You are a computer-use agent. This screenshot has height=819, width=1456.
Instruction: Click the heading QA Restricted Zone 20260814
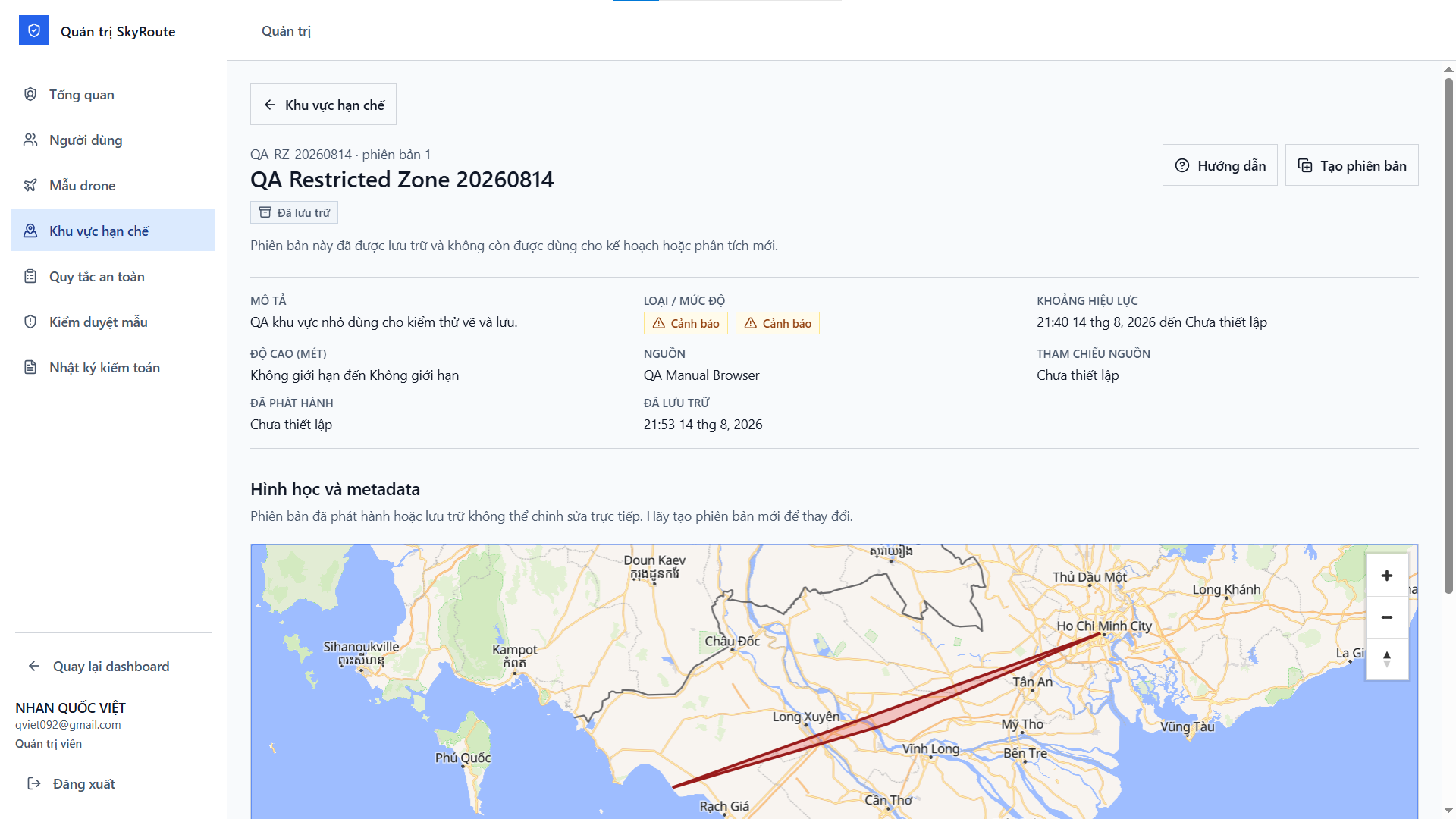coord(402,179)
